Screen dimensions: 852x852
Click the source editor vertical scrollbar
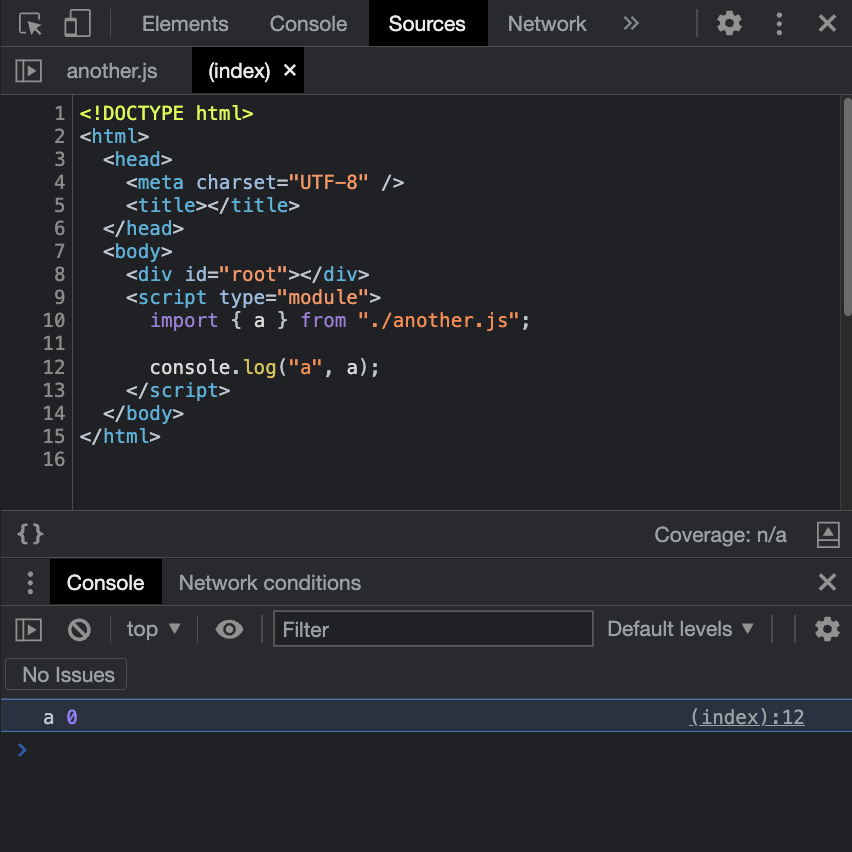[x=847, y=206]
